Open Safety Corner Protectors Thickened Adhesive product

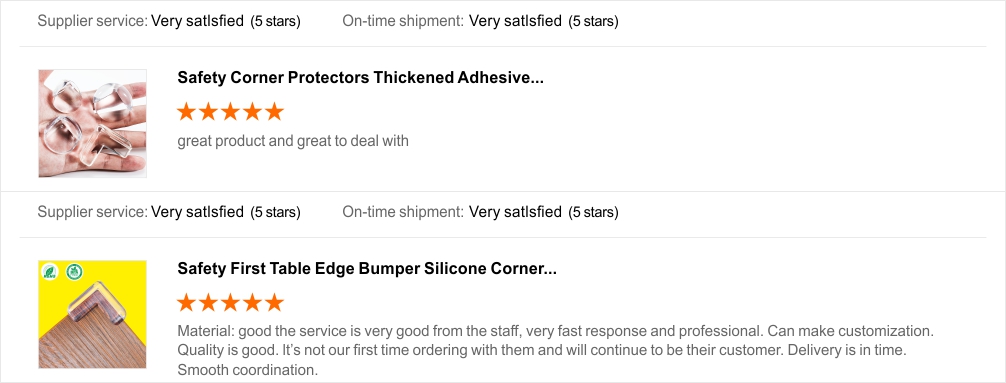point(361,78)
